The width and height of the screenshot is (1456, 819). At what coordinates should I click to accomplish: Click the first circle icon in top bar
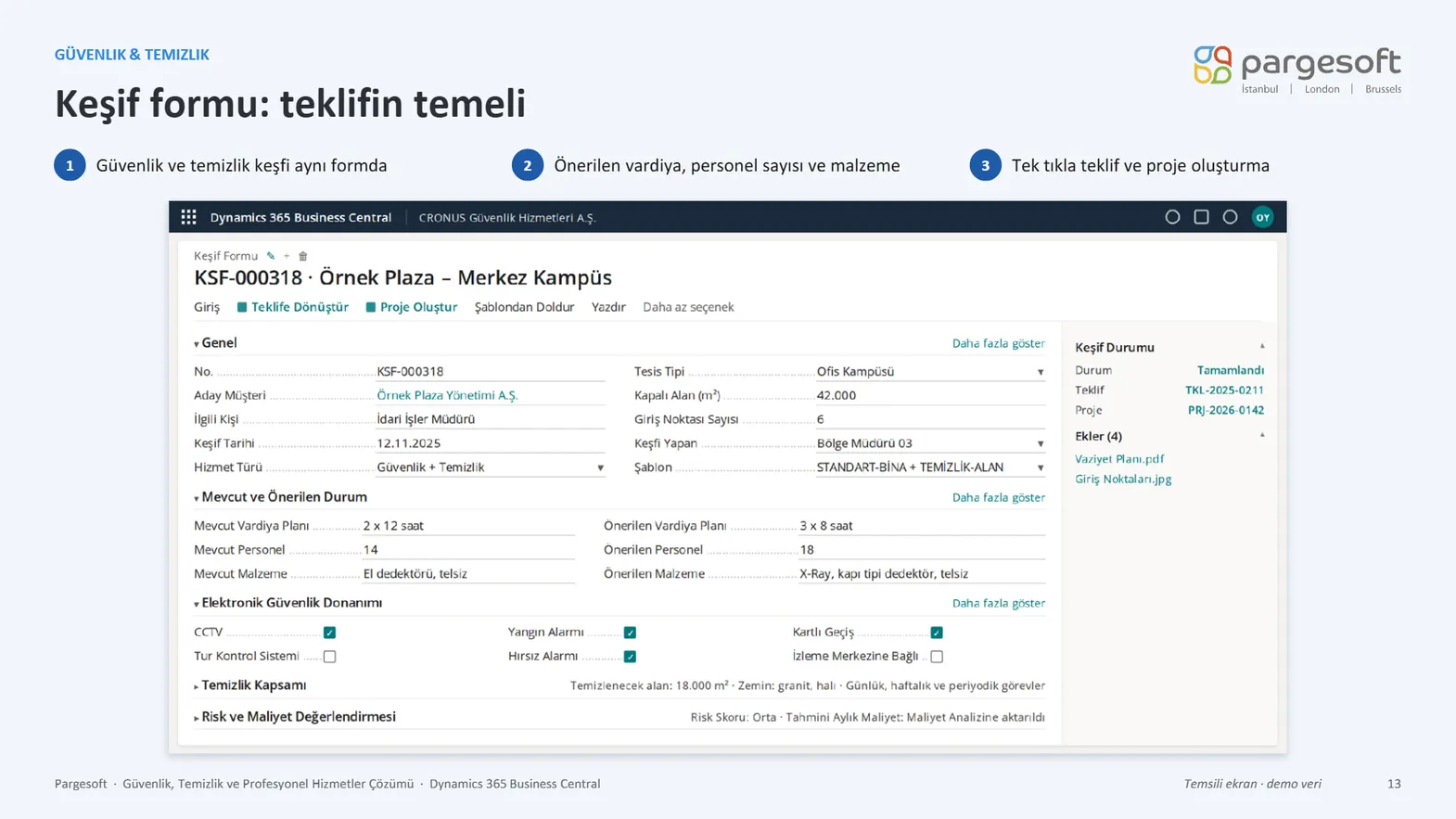tap(1172, 217)
